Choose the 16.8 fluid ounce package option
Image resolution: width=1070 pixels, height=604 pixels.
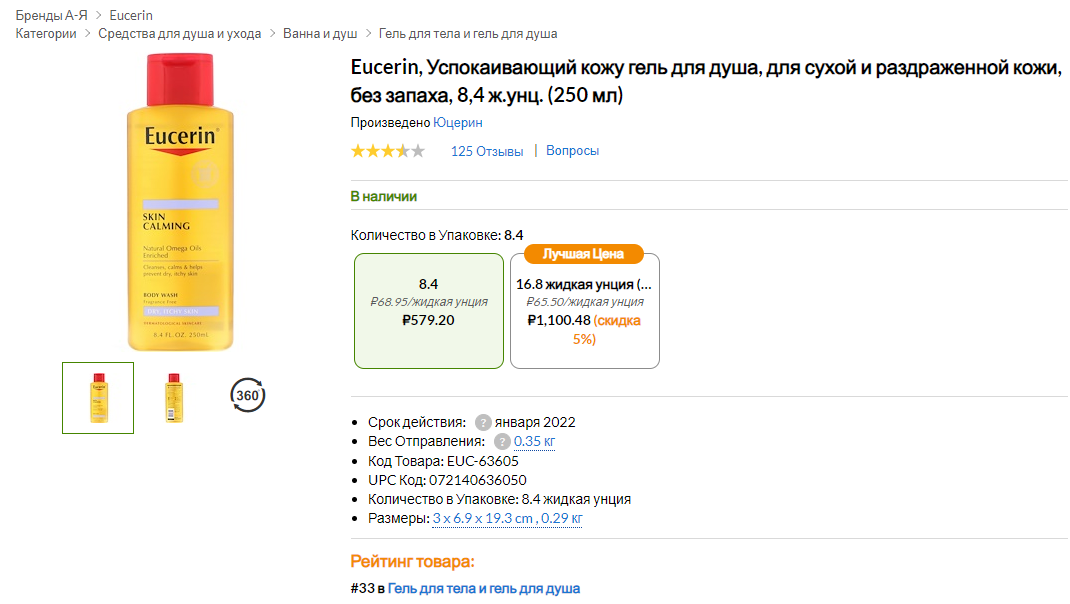584,310
